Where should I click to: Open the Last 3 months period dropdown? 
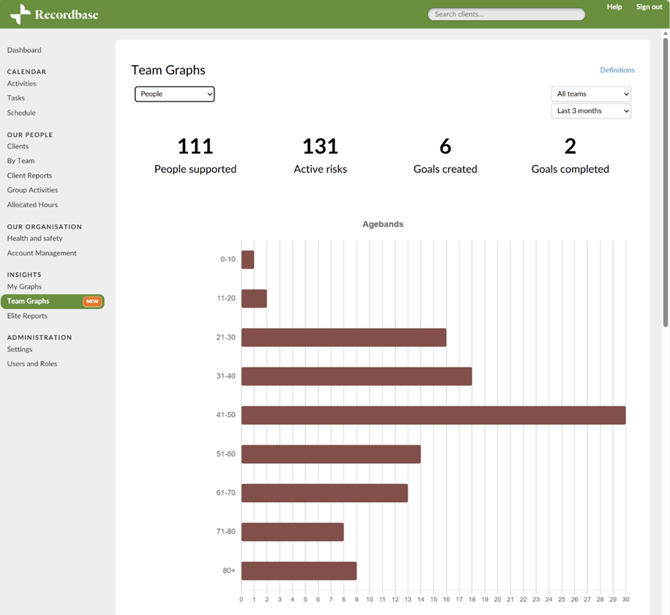pos(591,111)
